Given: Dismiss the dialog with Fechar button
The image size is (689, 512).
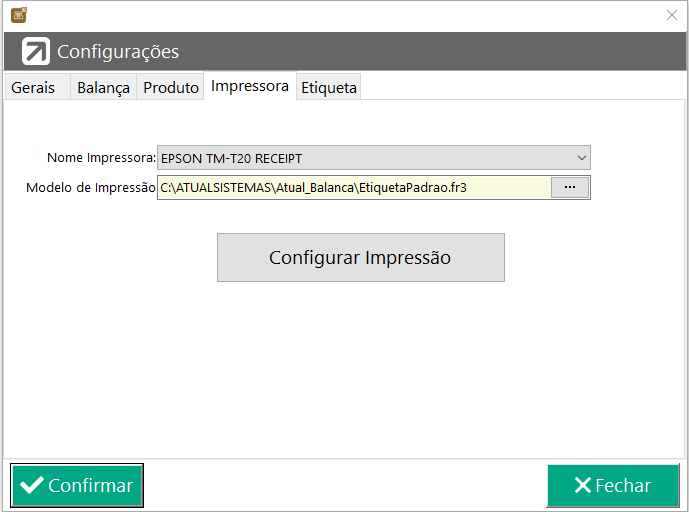Looking at the screenshot, I should click(613, 485).
